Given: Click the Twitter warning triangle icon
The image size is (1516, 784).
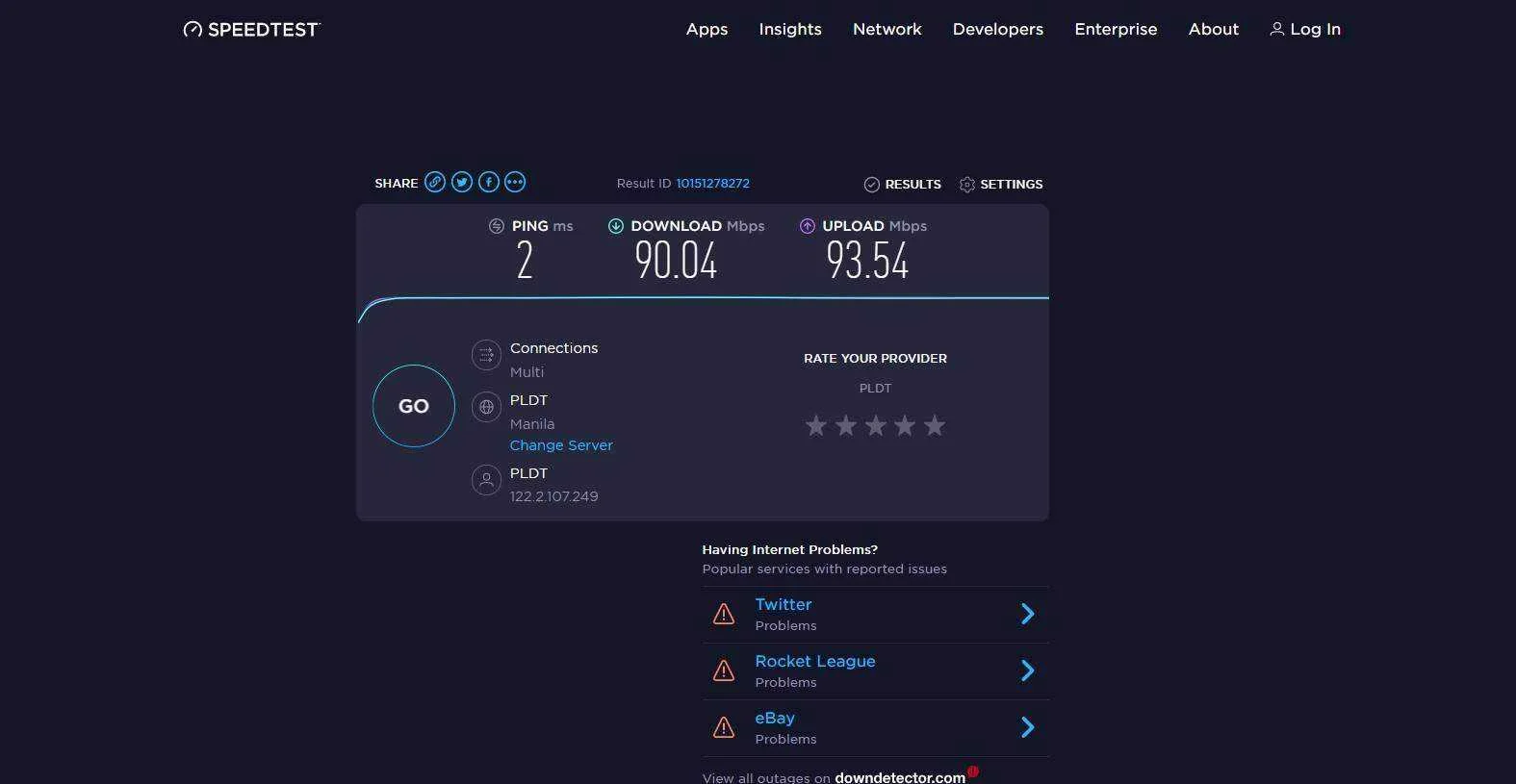Looking at the screenshot, I should tap(724, 614).
